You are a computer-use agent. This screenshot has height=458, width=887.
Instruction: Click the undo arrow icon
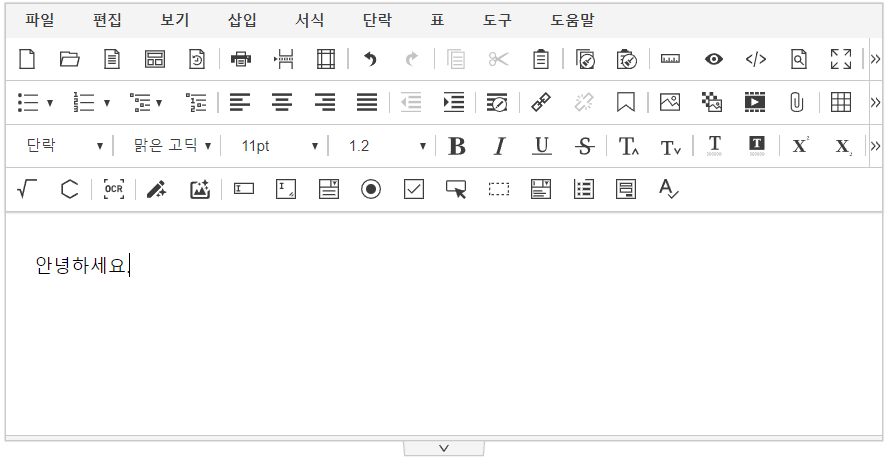point(370,59)
